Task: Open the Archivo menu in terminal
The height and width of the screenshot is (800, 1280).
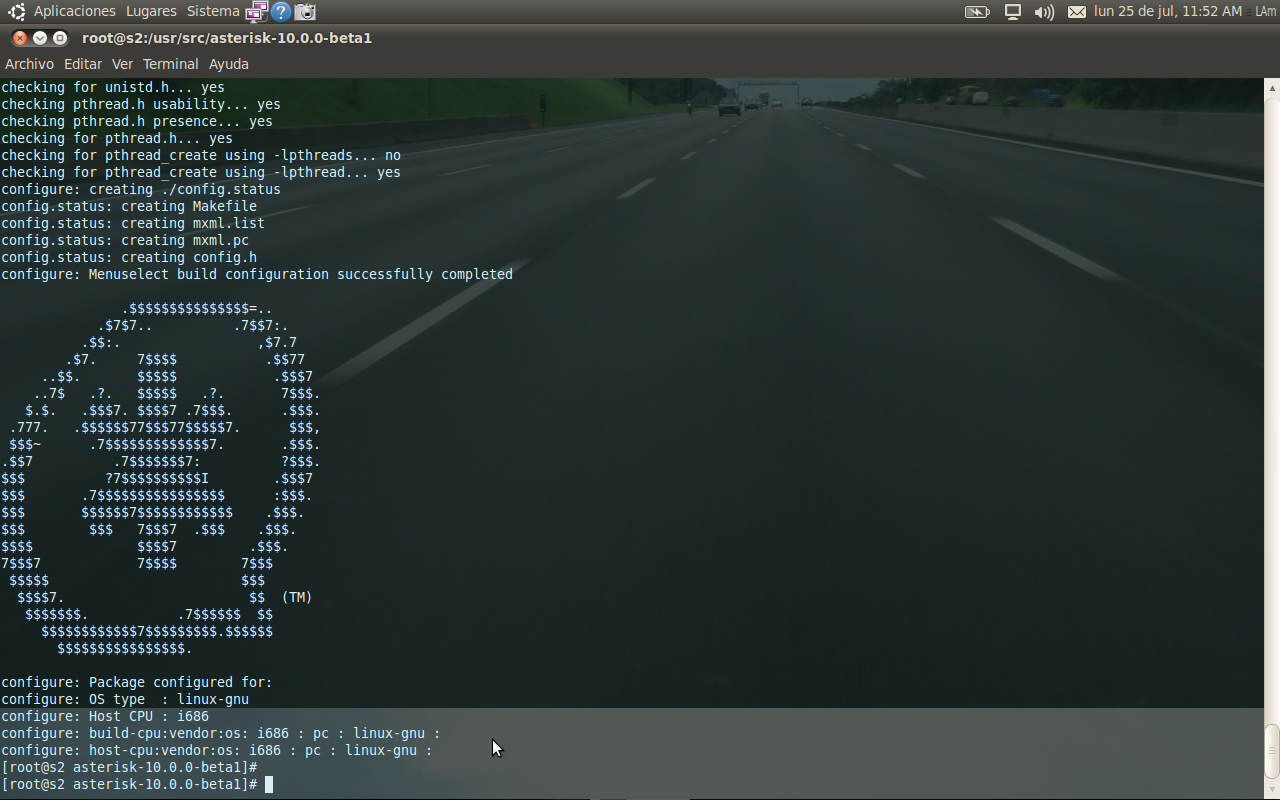Action: point(29,64)
